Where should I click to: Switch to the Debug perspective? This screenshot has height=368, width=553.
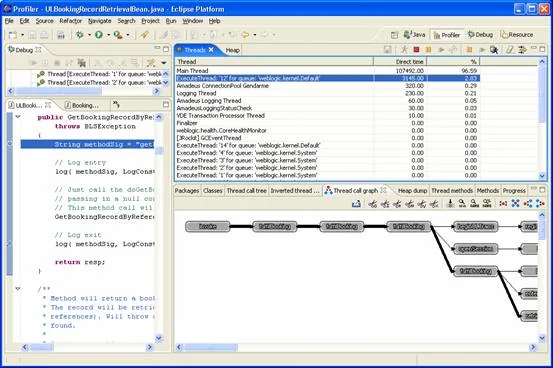tap(480, 35)
